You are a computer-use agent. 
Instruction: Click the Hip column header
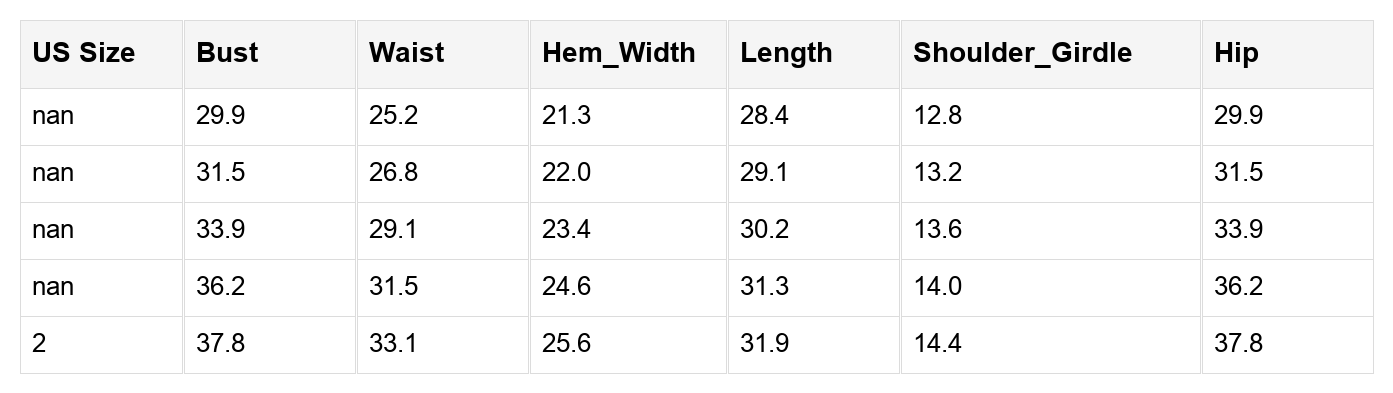1288,54
